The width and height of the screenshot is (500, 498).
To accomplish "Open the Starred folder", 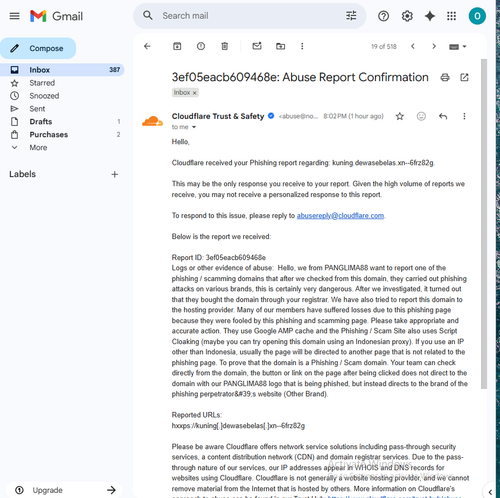I will [x=42, y=83].
